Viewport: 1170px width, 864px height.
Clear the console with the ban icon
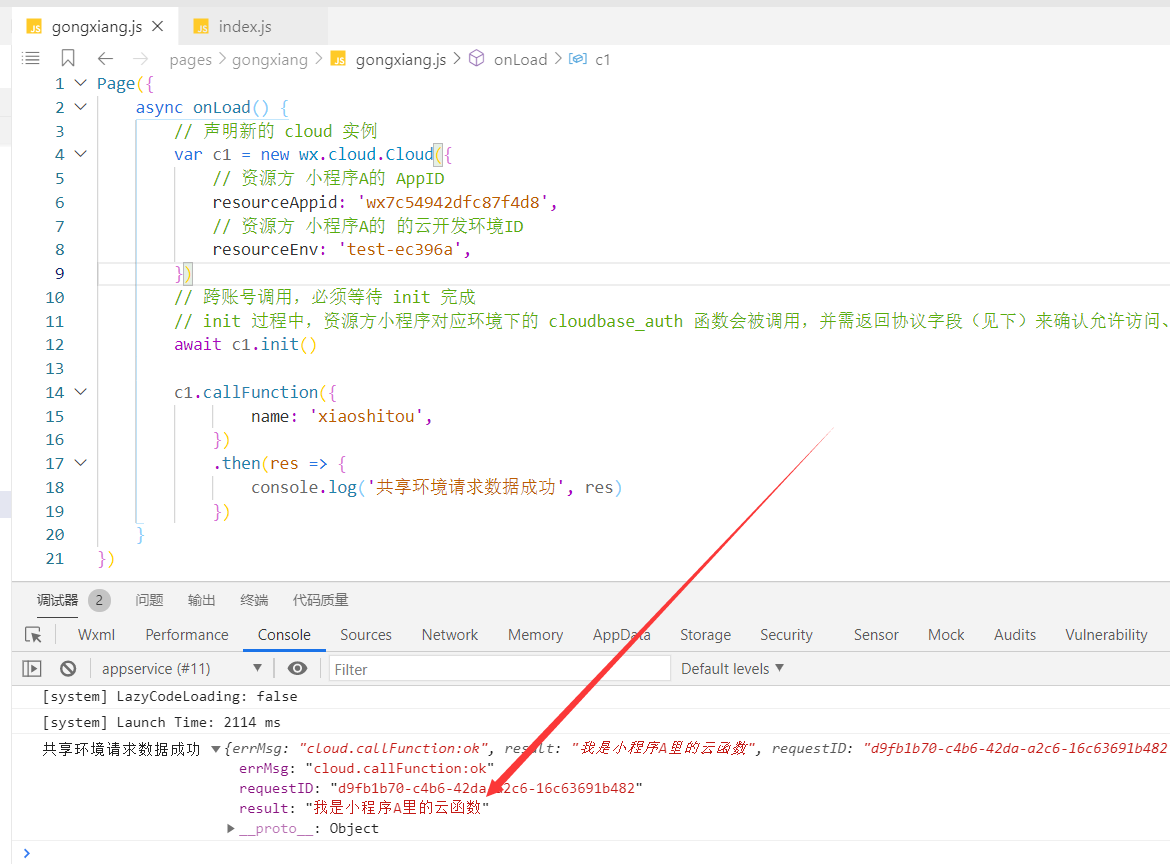tap(68, 669)
